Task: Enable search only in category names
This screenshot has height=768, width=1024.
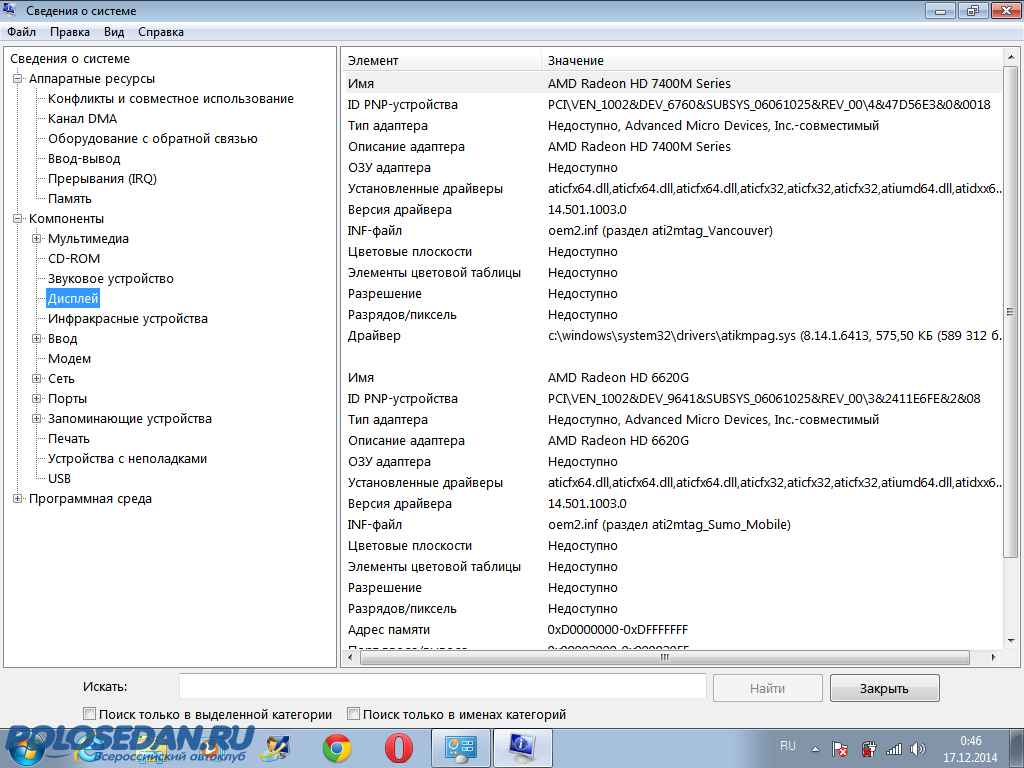Action: click(x=353, y=714)
